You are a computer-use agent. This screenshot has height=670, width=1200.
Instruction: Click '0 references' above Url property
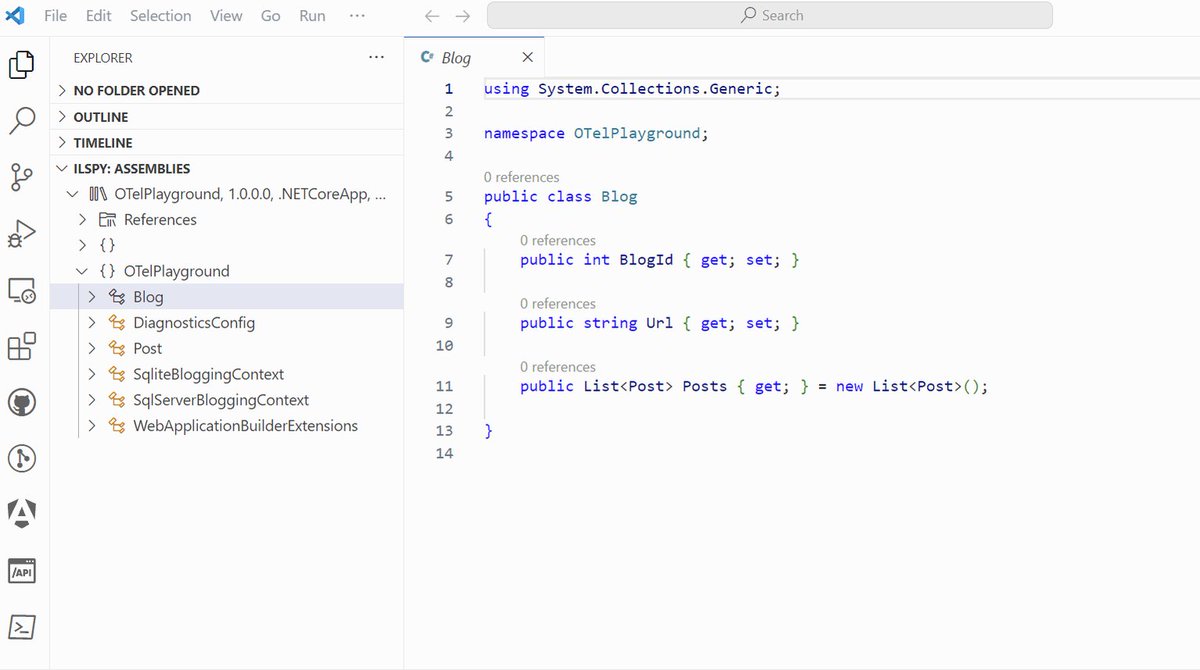pyautogui.click(x=558, y=303)
